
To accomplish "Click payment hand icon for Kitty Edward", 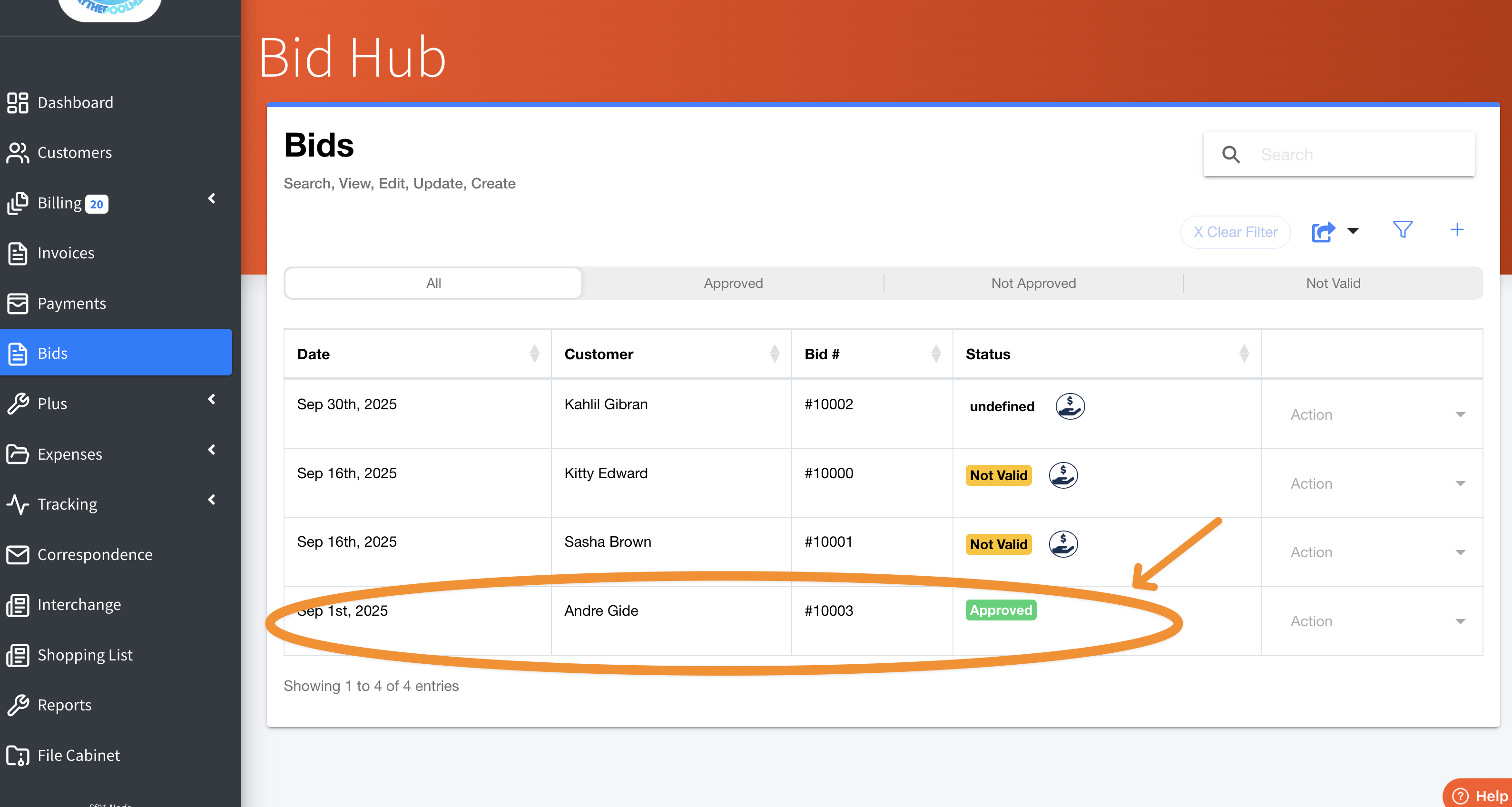I will coord(1062,475).
